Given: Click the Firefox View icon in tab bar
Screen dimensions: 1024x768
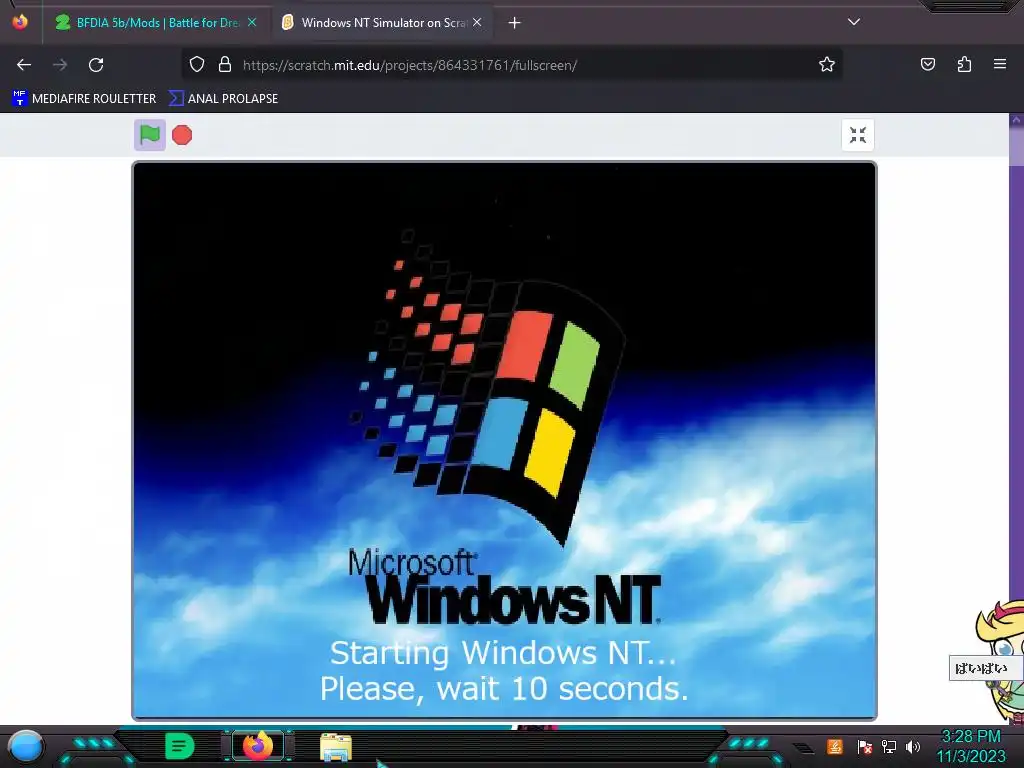Looking at the screenshot, I should tap(20, 22).
